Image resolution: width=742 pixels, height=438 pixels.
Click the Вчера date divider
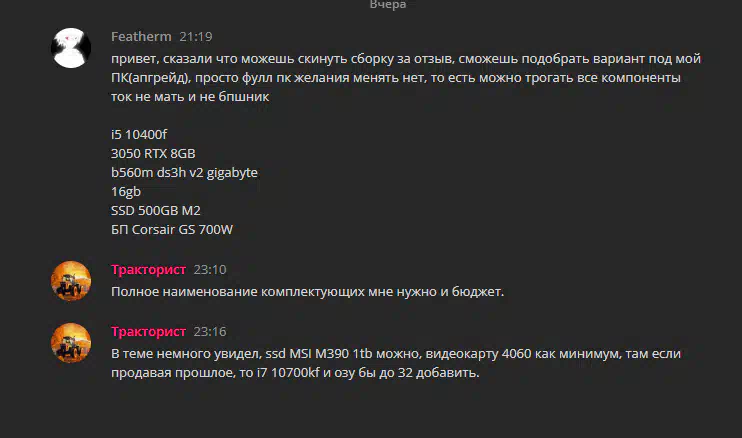coord(387,5)
